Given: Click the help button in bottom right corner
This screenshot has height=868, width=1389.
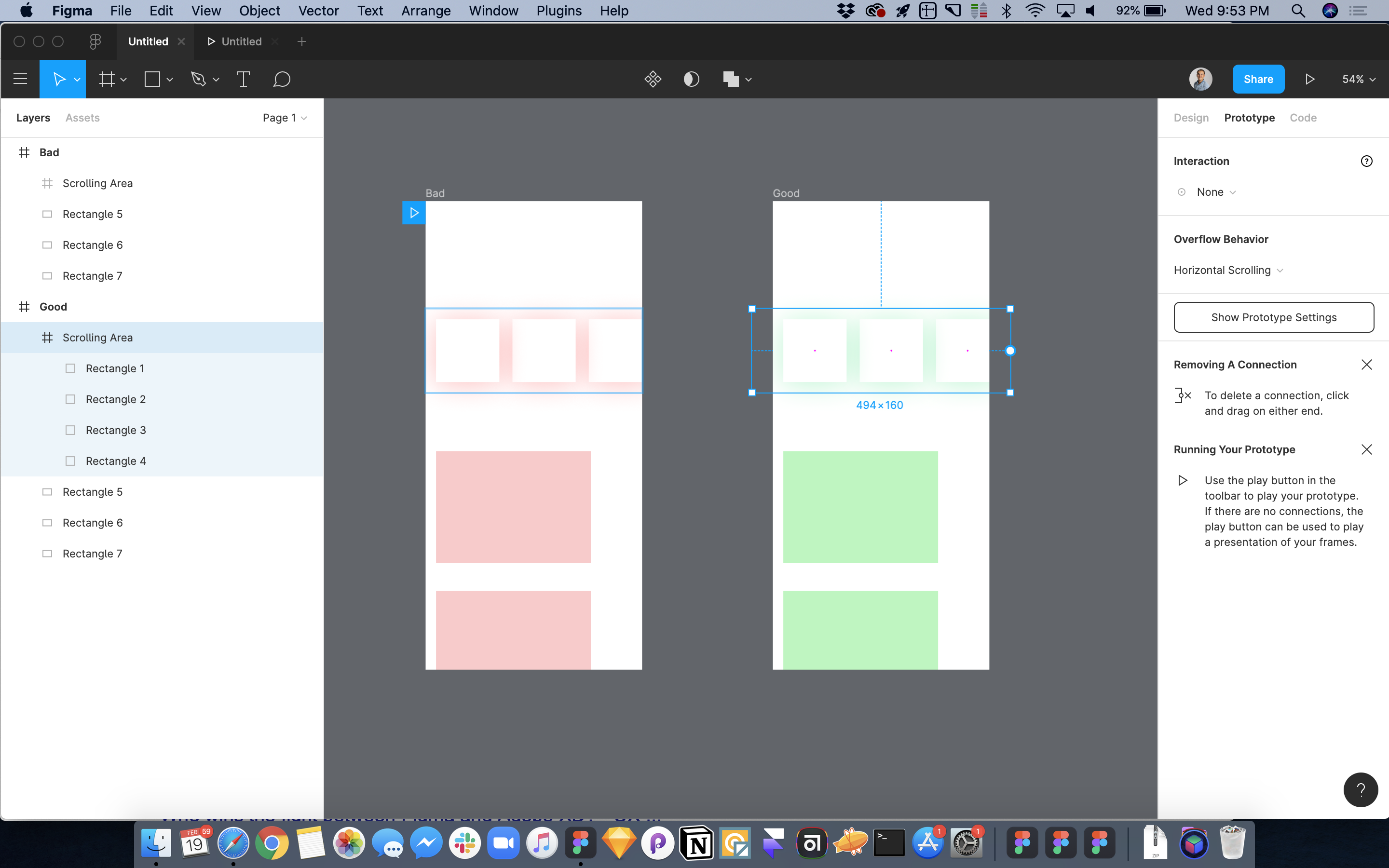Looking at the screenshot, I should pyautogui.click(x=1361, y=789).
